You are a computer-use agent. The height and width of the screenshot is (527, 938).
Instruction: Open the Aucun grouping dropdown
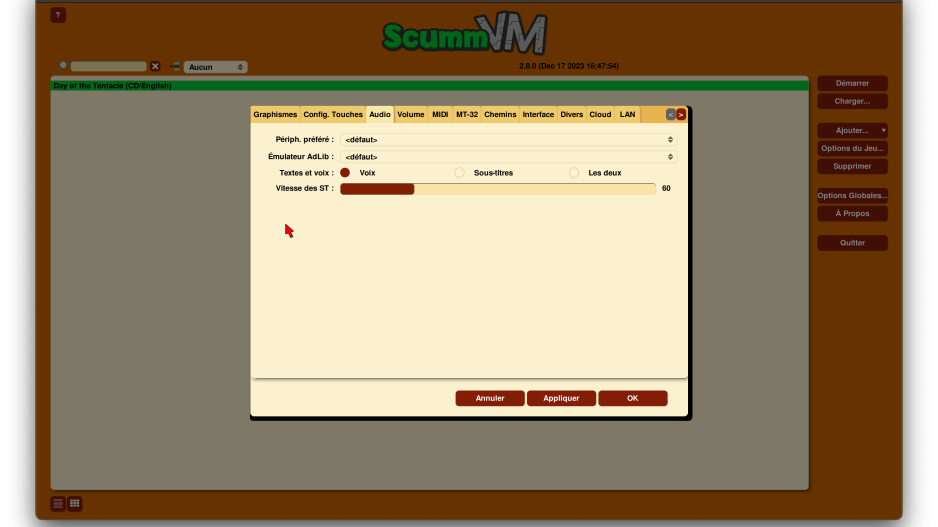215,67
